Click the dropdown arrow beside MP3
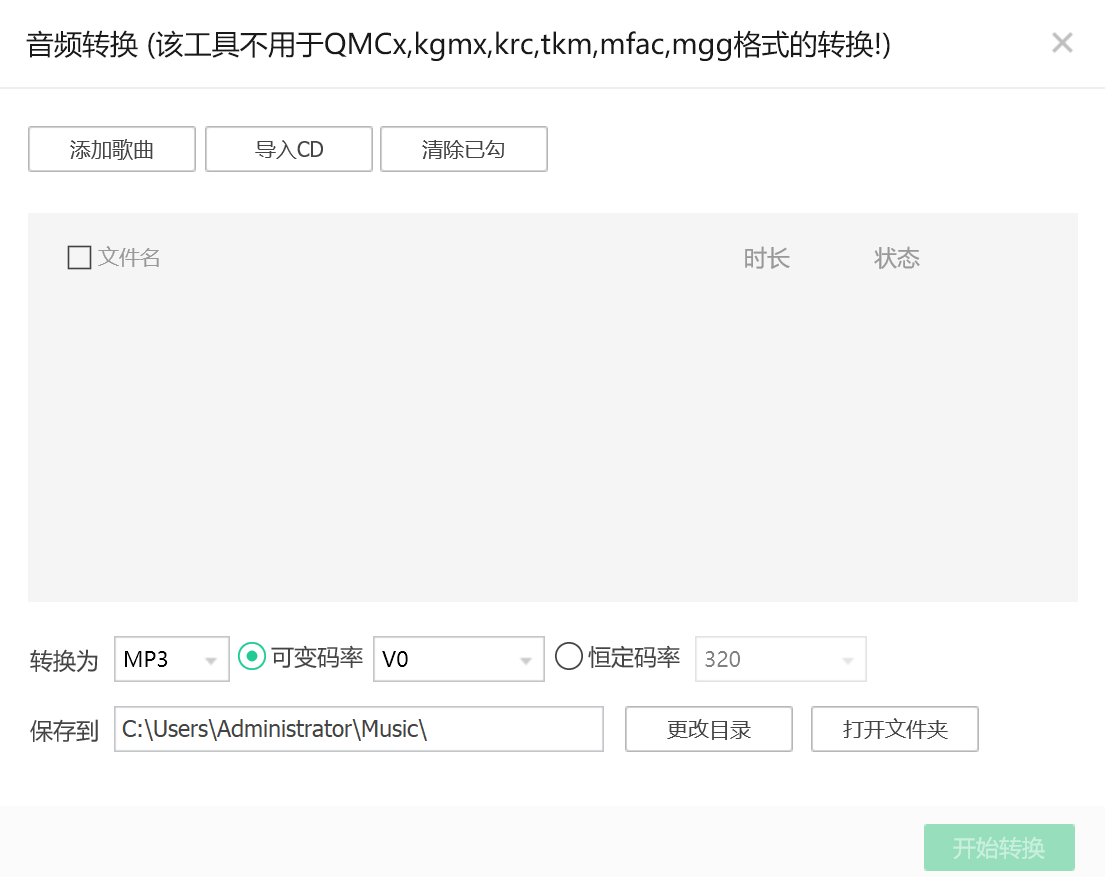The height and width of the screenshot is (877, 1105). point(210,658)
